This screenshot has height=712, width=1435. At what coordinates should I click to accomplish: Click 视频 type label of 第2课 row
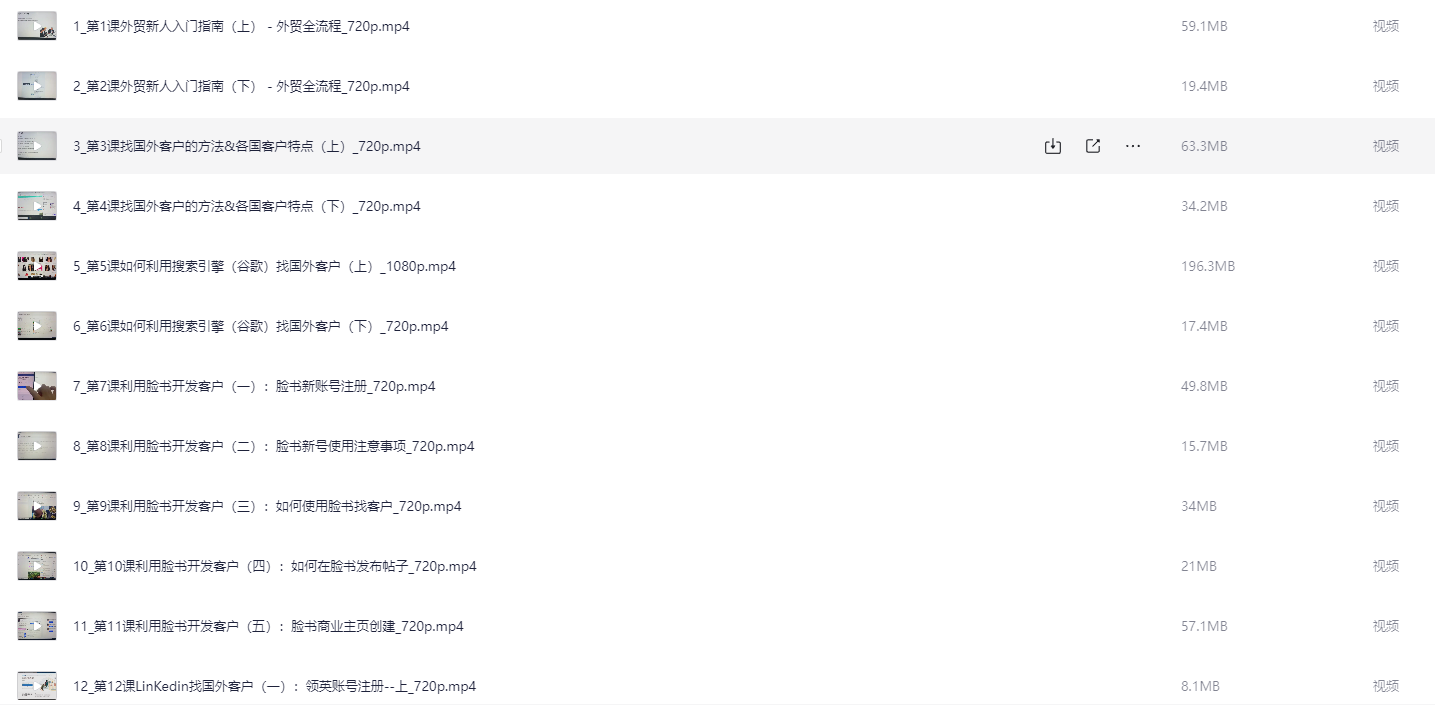(x=1385, y=86)
